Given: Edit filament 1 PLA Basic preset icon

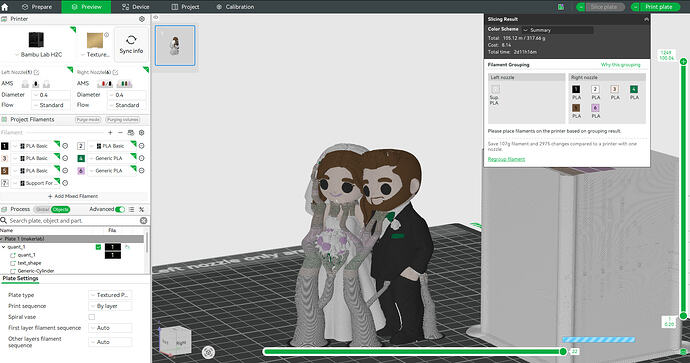Looking at the screenshot, I should click(x=65, y=146).
